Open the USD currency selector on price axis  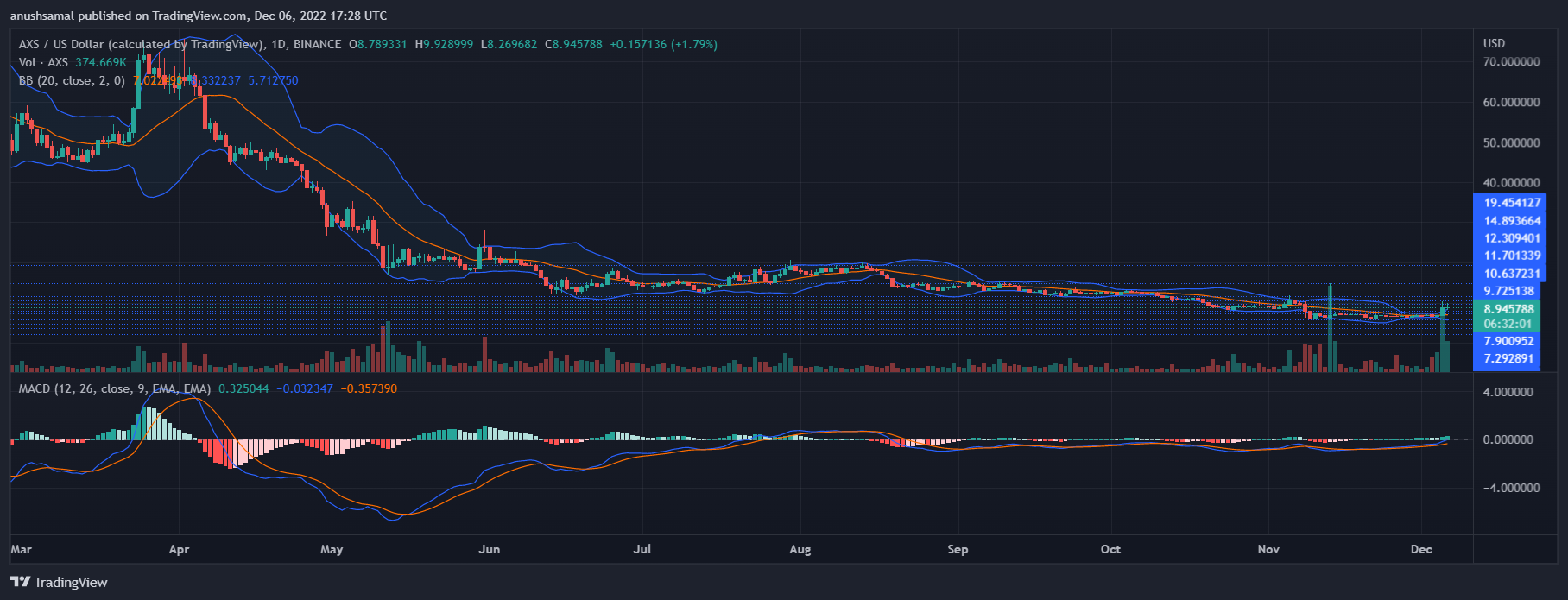1494,43
